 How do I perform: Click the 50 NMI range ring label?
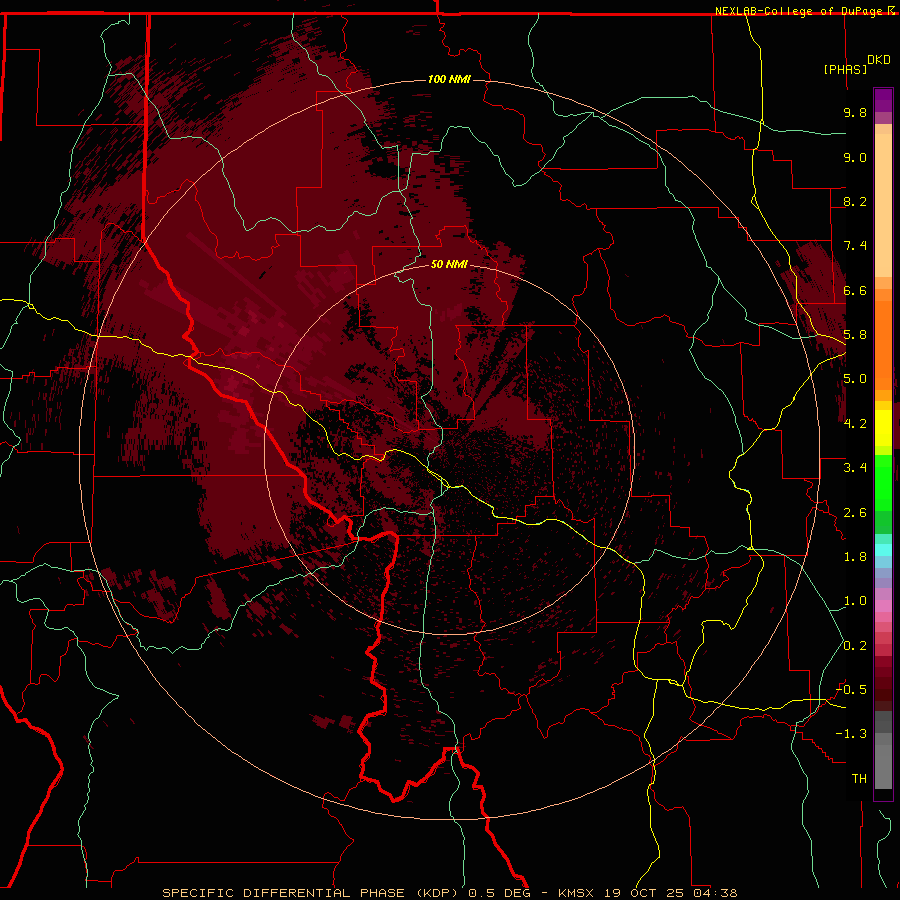point(449,264)
